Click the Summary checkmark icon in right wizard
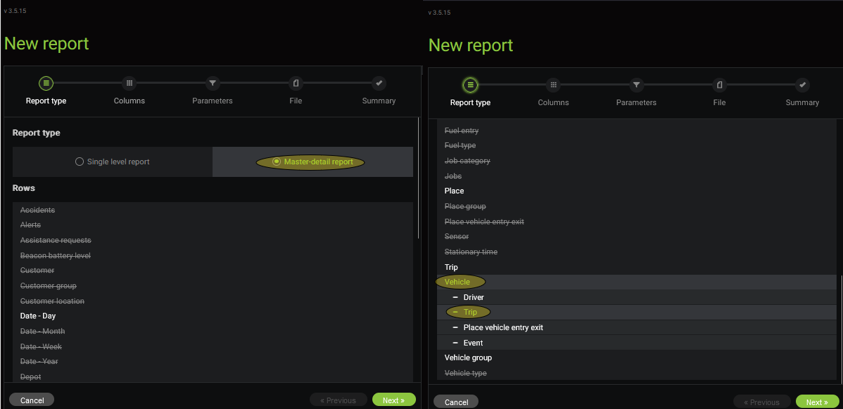This screenshot has height=409, width=843. tap(802, 85)
